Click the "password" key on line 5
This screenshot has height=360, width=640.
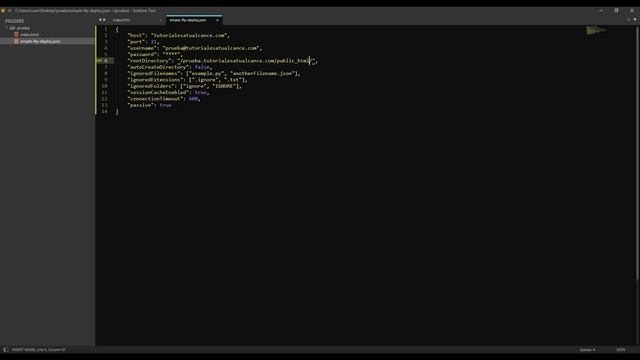[x=142, y=54]
